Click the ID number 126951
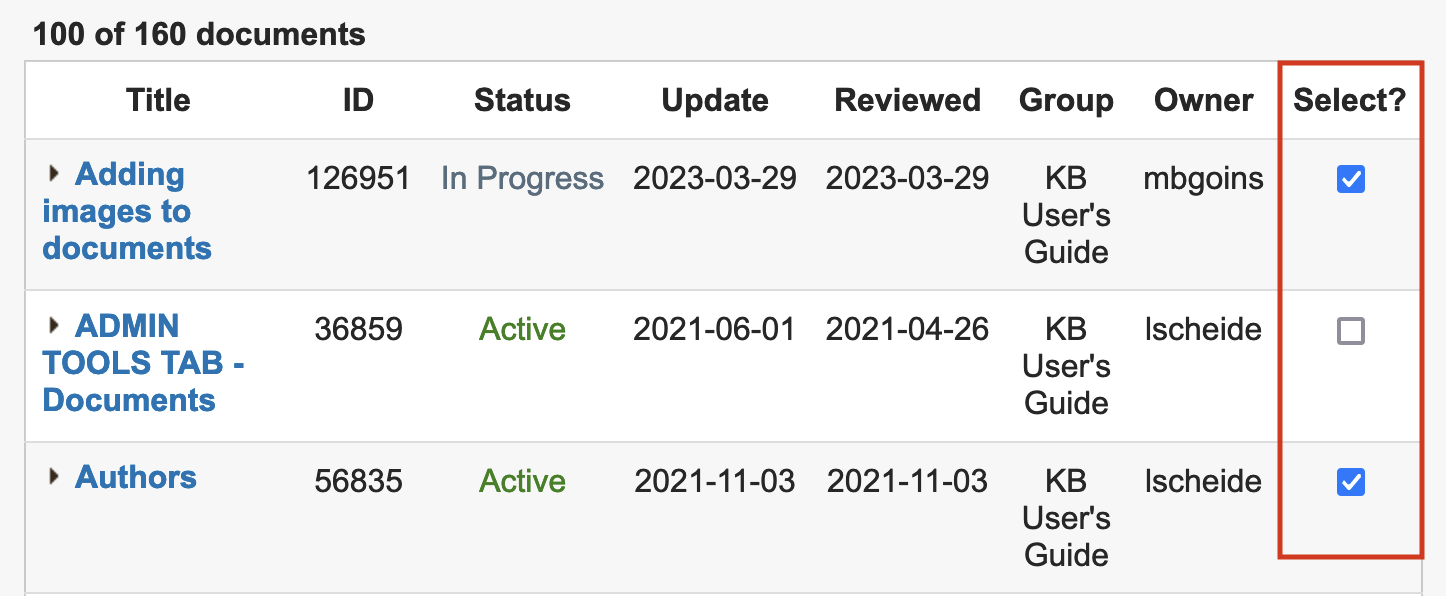The width and height of the screenshot is (1446, 596). point(358,179)
